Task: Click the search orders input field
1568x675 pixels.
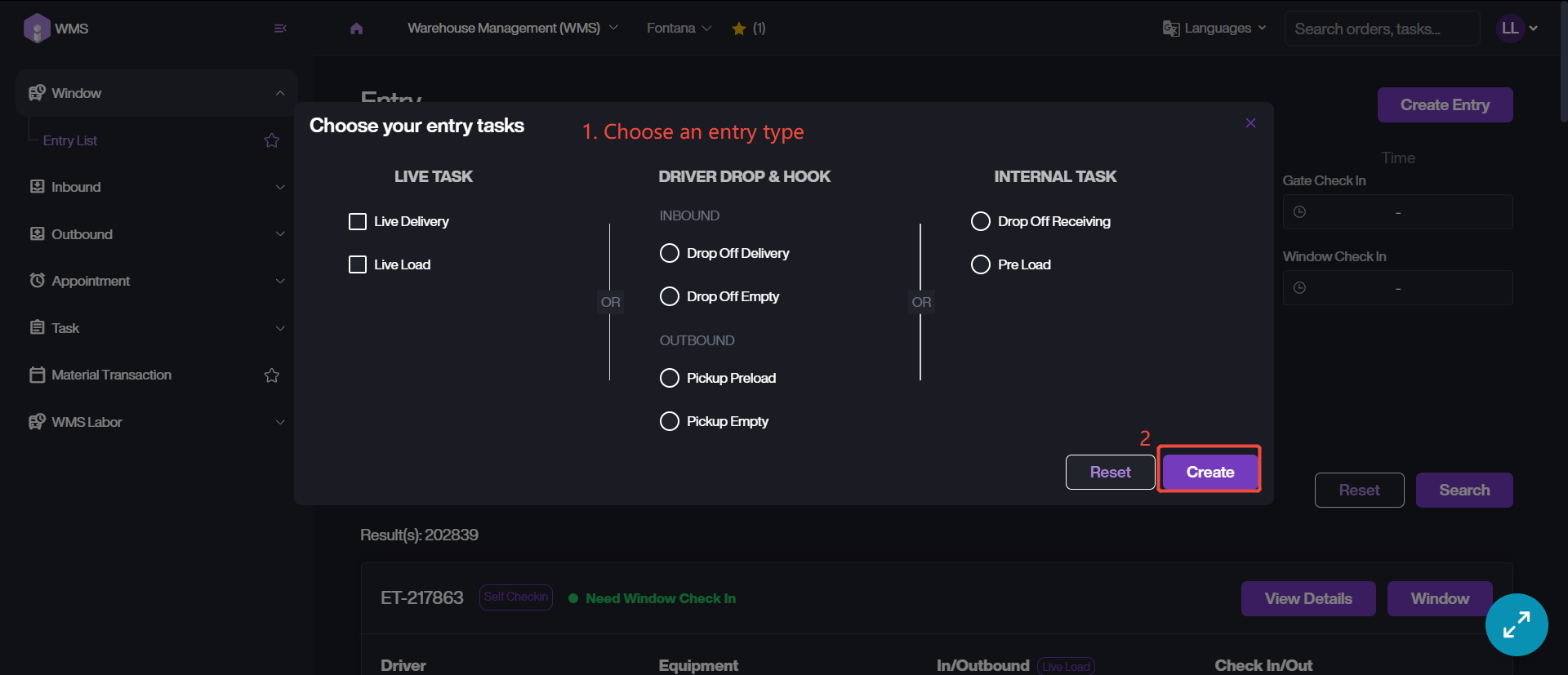Action: pyautogui.click(x=1382, y=29)
